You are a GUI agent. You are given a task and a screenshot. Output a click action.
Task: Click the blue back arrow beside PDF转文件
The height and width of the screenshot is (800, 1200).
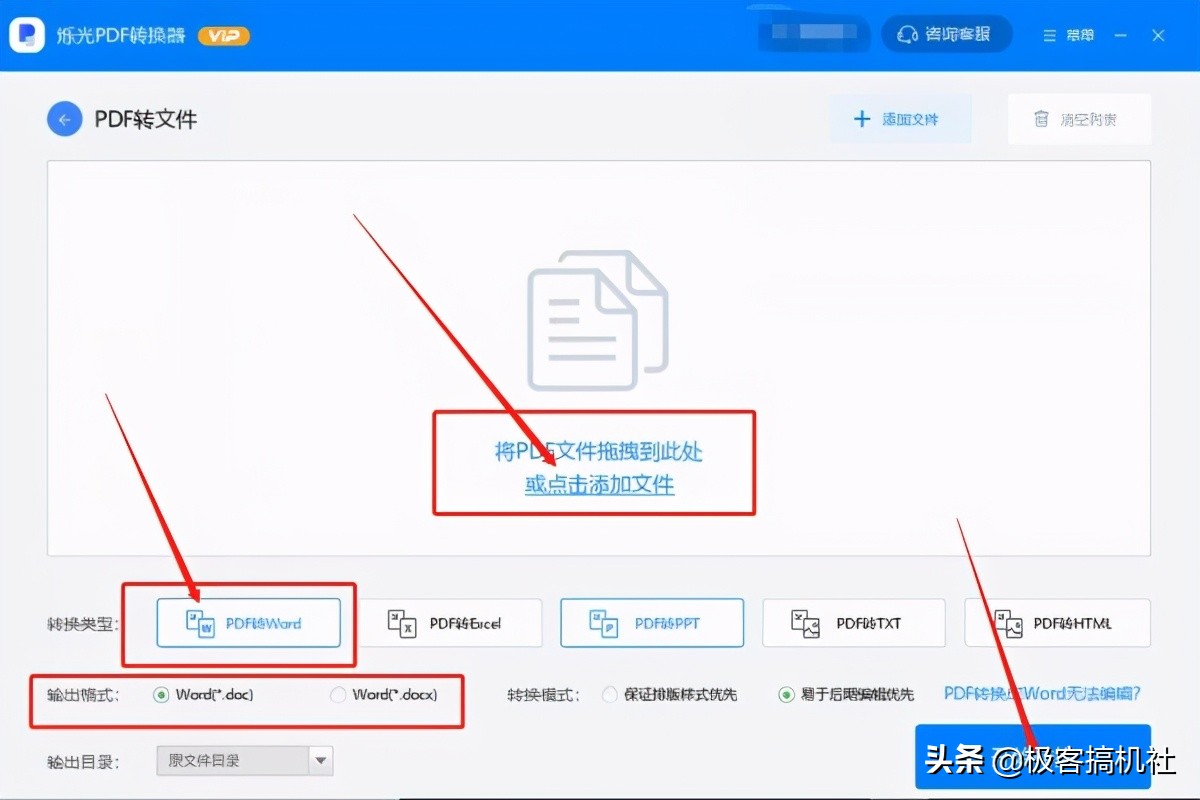[64, 118]
